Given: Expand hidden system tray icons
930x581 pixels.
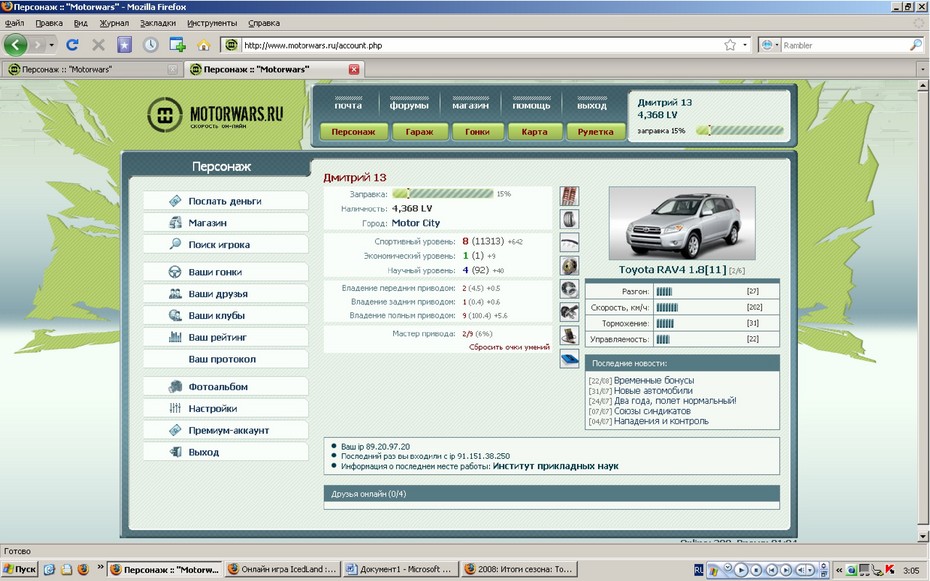Looking at the screenshot, I should (x=839, y=570).
